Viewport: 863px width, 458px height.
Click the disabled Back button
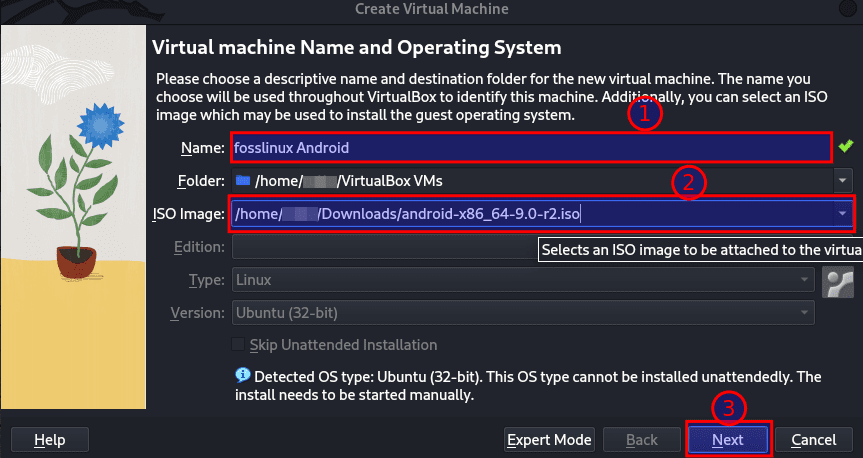point(642,440)
